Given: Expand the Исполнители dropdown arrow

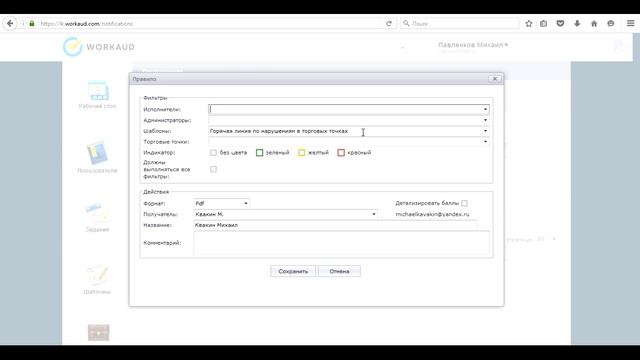Looking at the screenshot, I should 485,109.
